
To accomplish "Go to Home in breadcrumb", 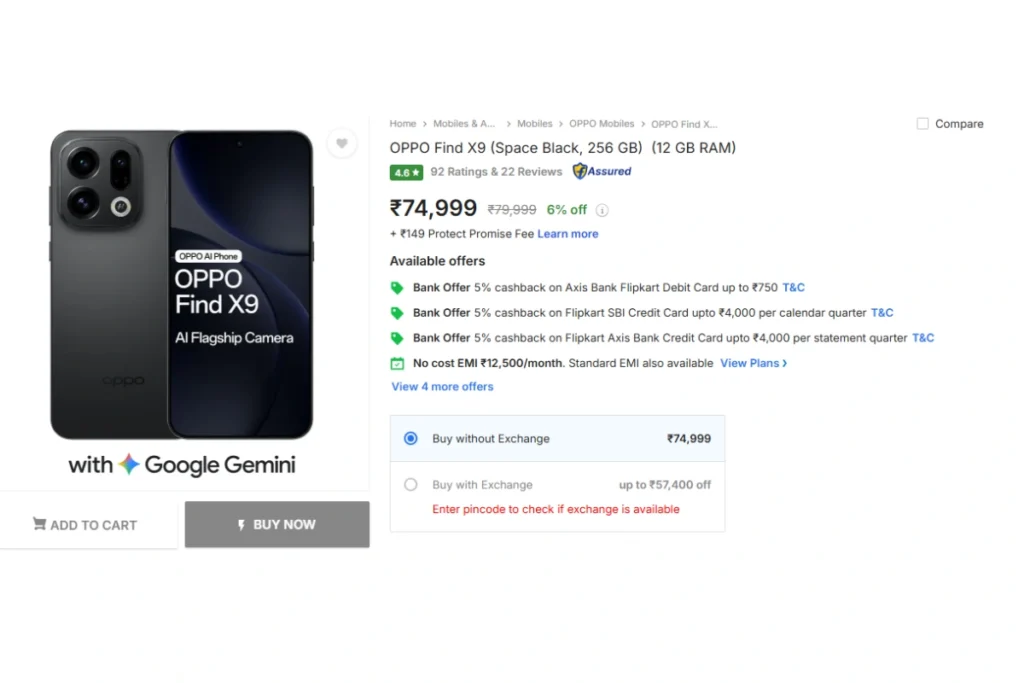I will click(x=402, y=124).
